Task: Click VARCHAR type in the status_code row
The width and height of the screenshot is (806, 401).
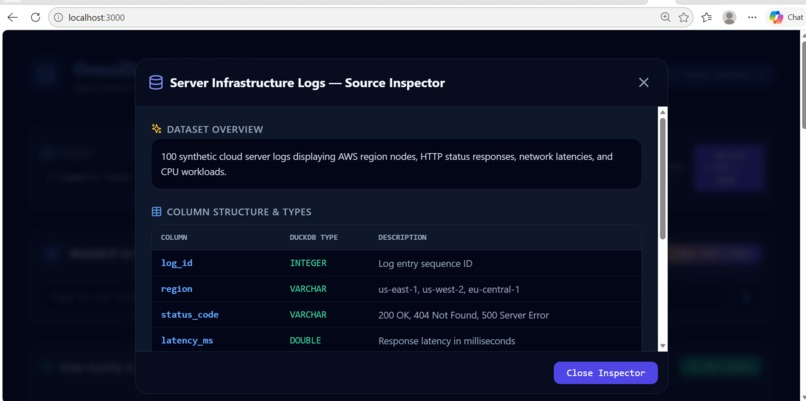Action: pos(308,315)
